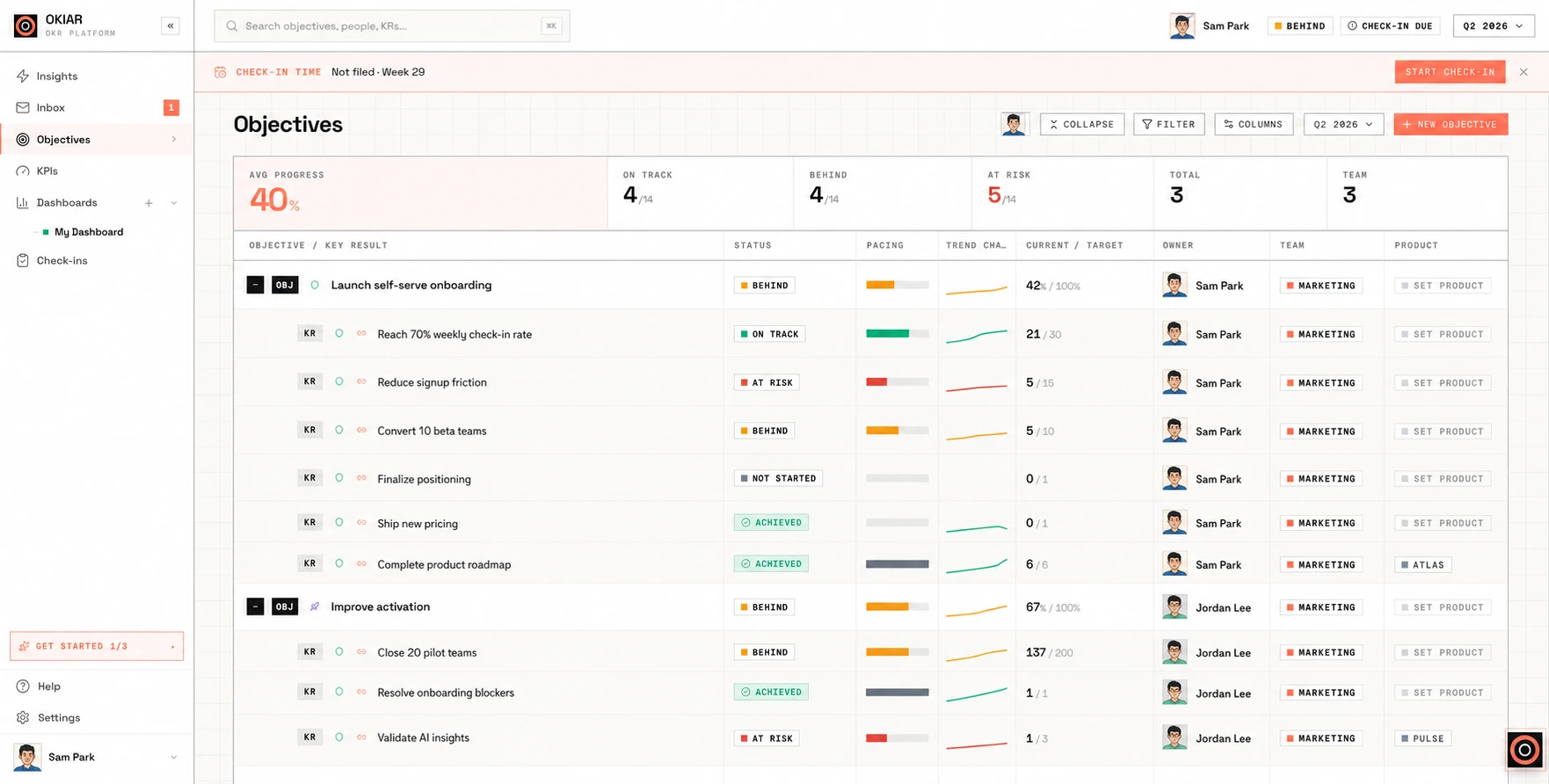Click rocket icon beside Improve activation
The height and width of the screenshot is (784, 1549).
pyautogui.click(x=315, y=606)
